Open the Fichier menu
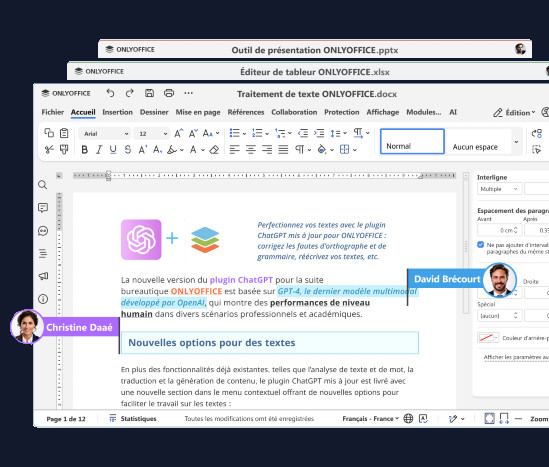This screenshot has height=467, width=549. click(x=53, y=112)
